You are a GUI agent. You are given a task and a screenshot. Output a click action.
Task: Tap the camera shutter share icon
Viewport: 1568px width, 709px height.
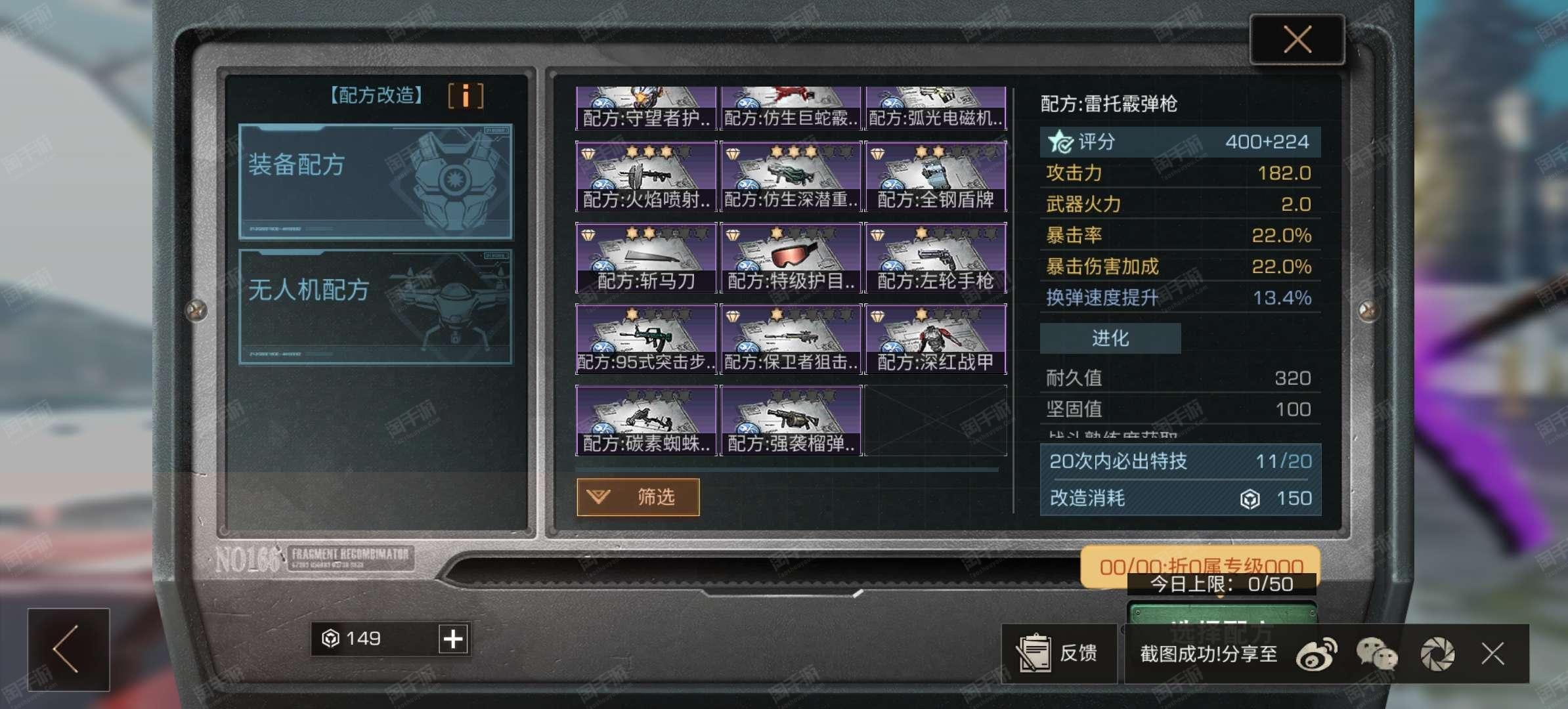pos(1437,654)
